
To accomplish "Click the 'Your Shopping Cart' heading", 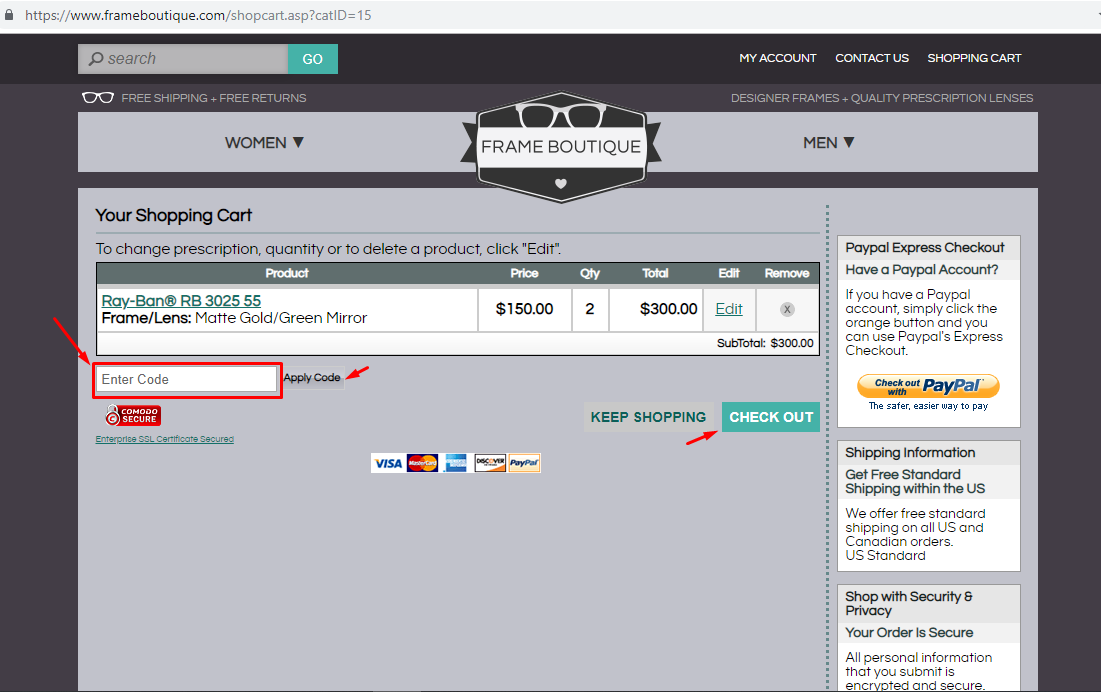I will [x=173, y=215].
